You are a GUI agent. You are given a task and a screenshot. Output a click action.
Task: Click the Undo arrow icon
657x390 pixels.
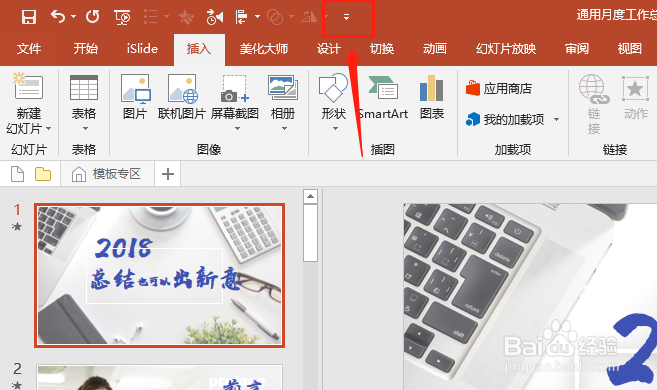tap(58, 17)
